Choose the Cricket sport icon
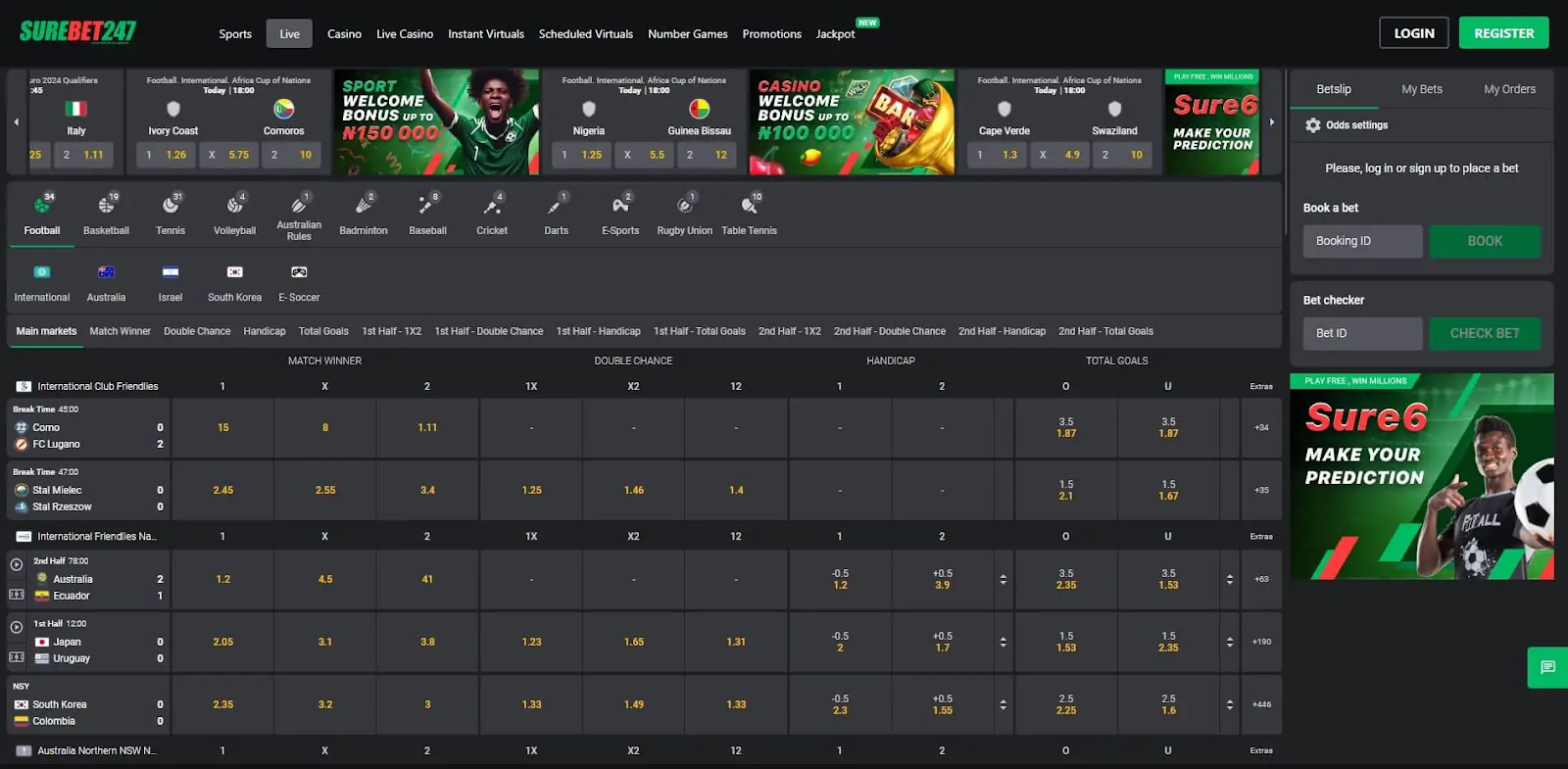 (x=492, y=206)
